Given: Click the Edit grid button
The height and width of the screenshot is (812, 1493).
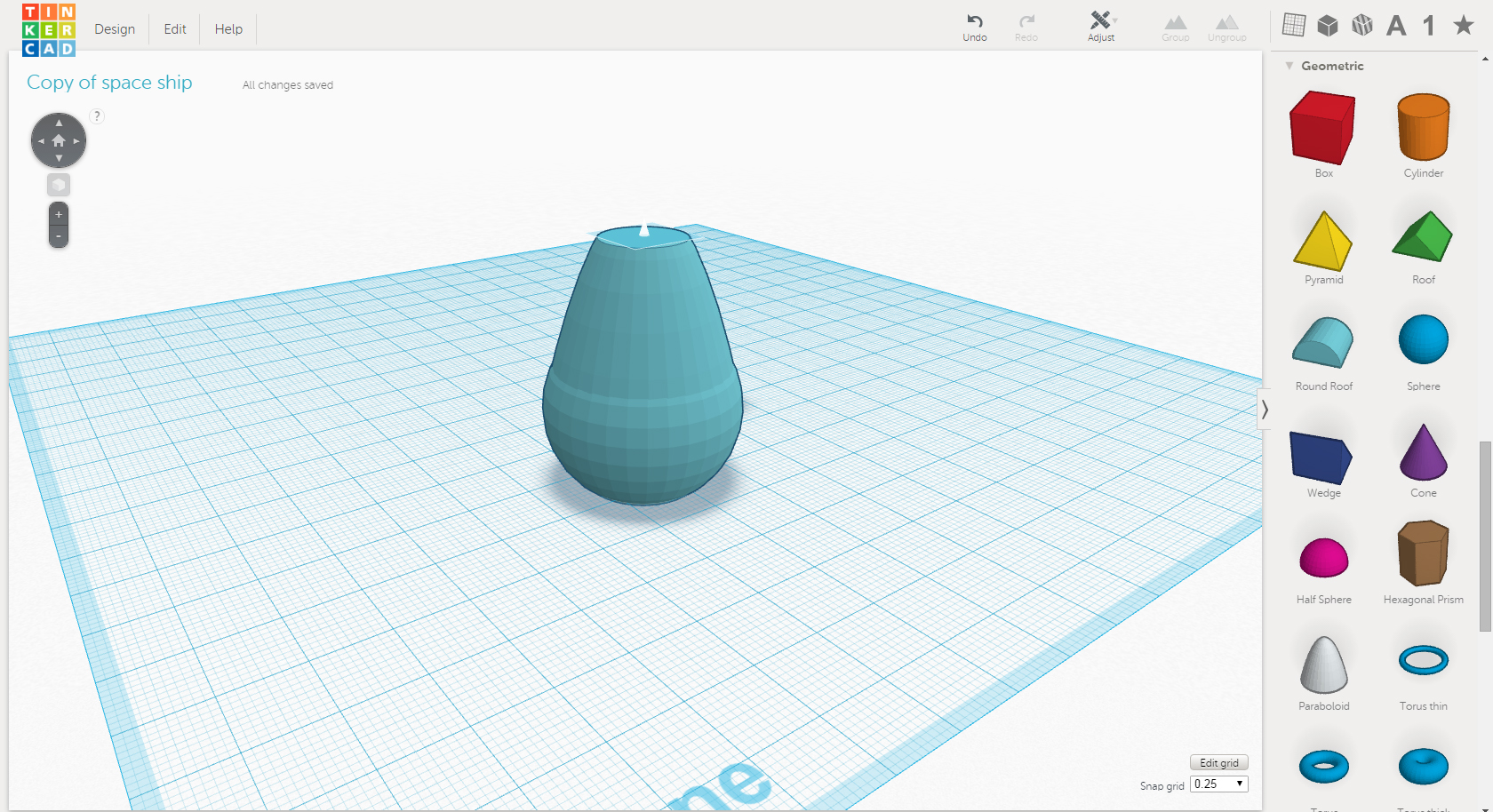Looking at the screenshot, I should 1219,763.
